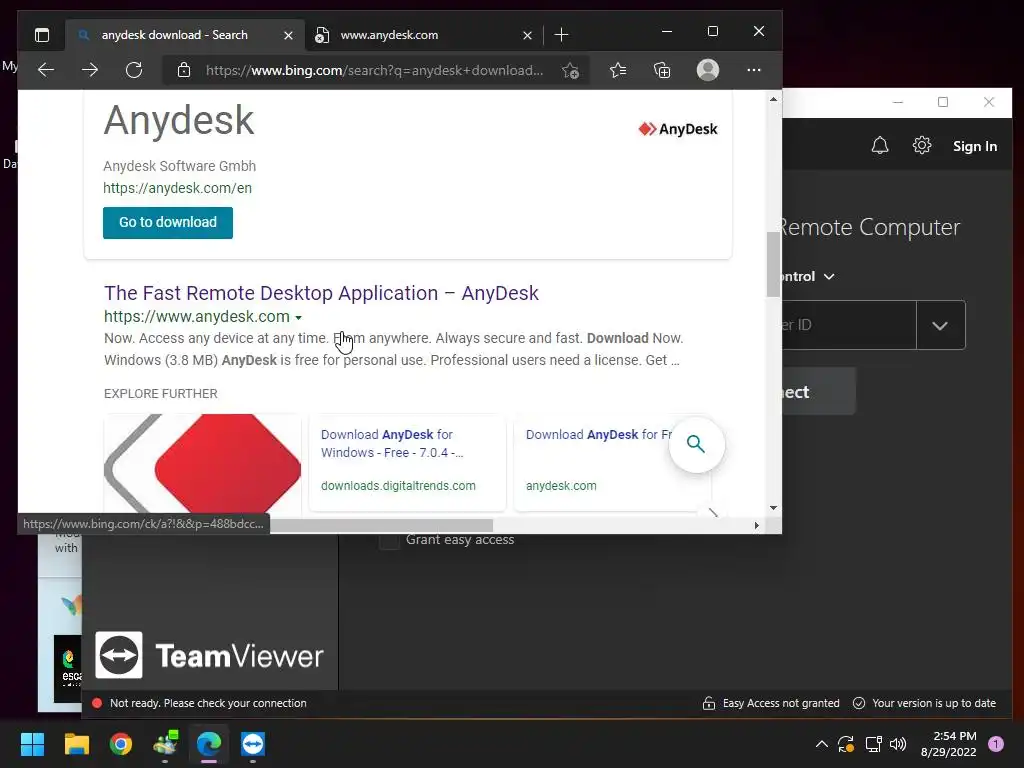Viewport: 1024px width, 768px height.
Task: Click the browser forward arrow
Action: [90, 70]
